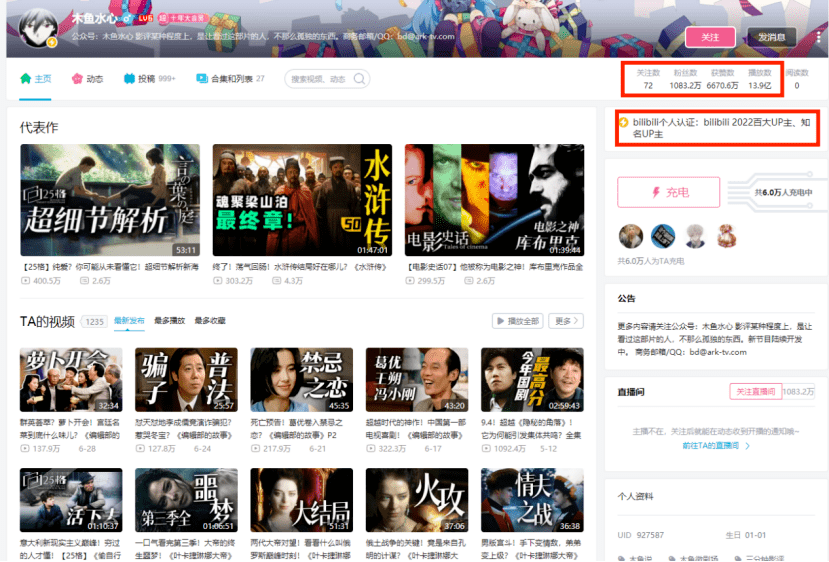Switch to the 动态 tab

pyautogui.click(x=87, y=79)
